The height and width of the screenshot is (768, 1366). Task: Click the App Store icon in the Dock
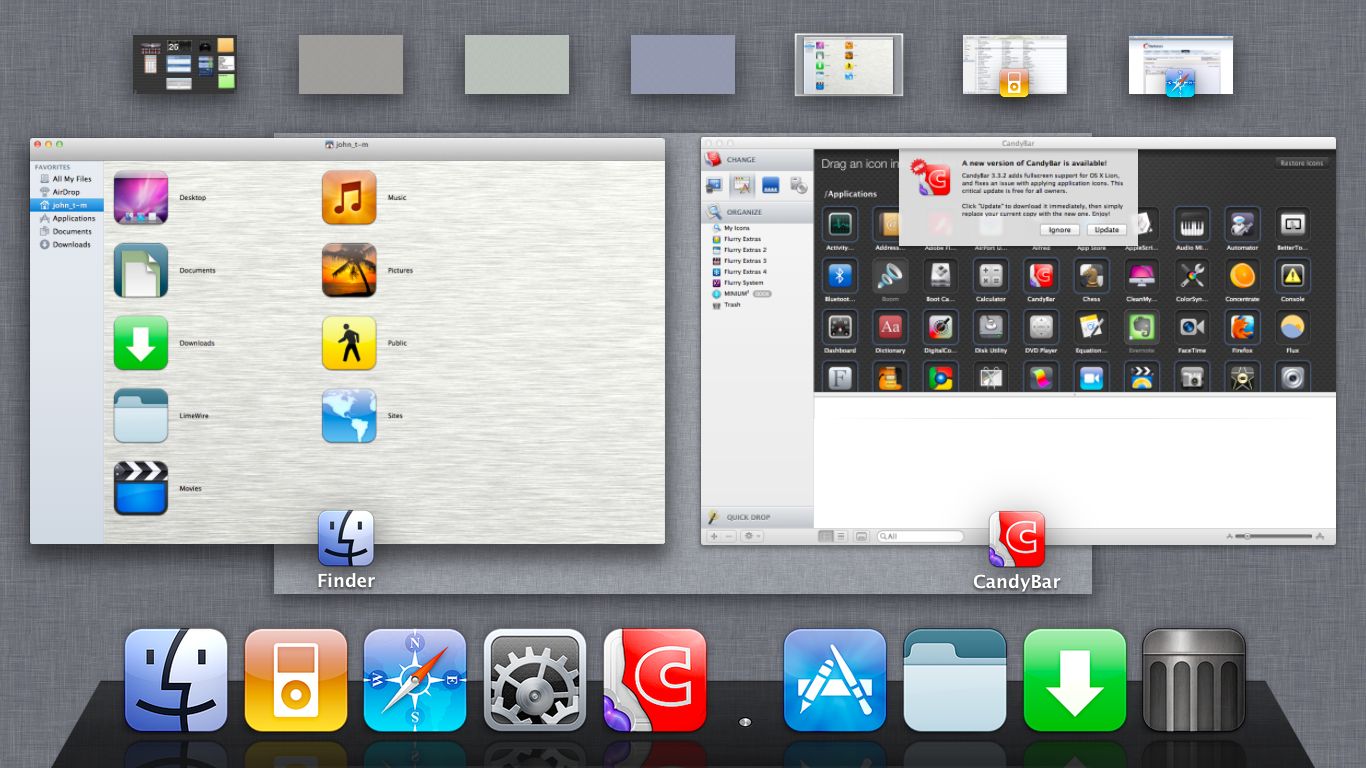(835, 680)
